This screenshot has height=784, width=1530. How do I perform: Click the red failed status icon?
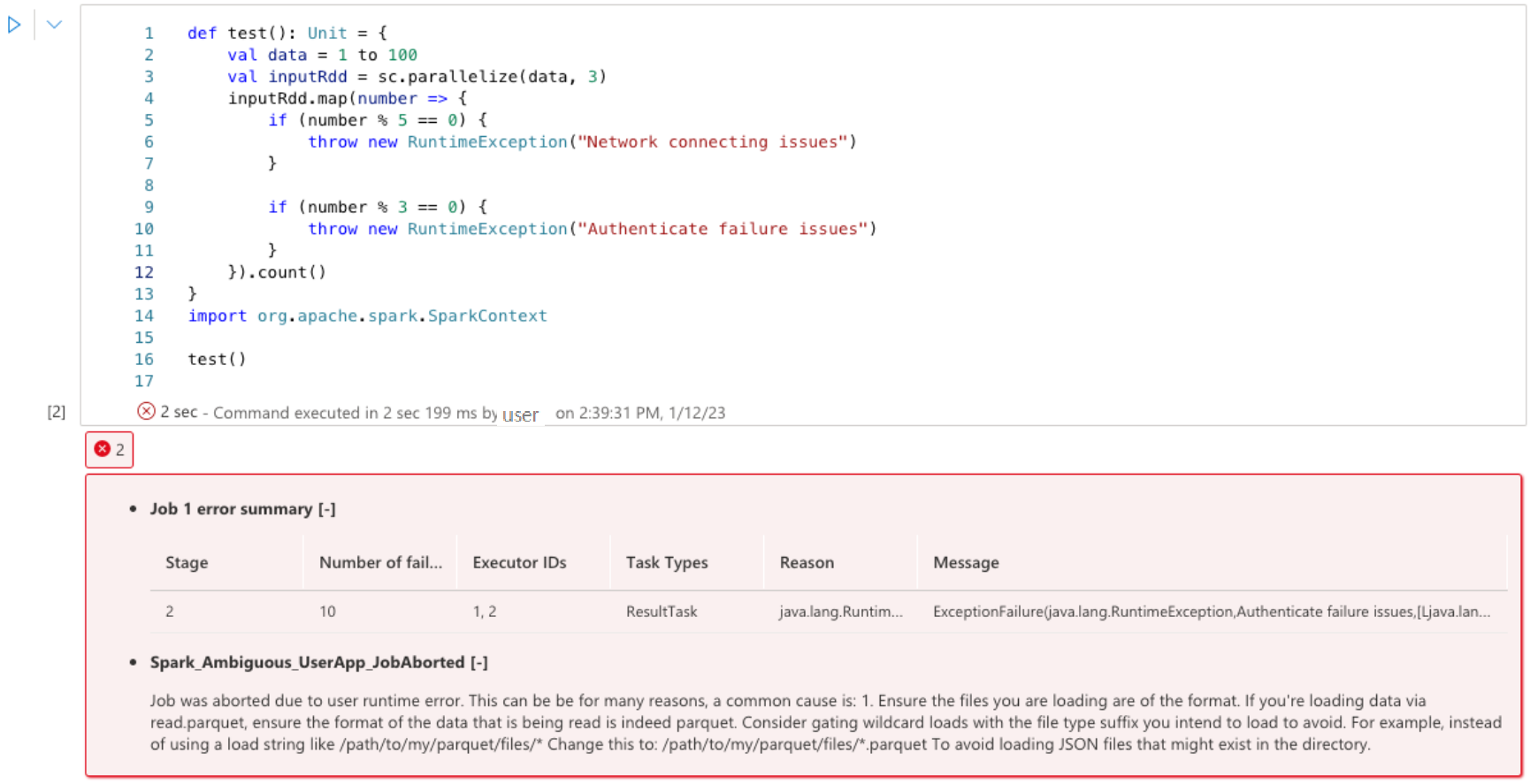click(146, 411)
